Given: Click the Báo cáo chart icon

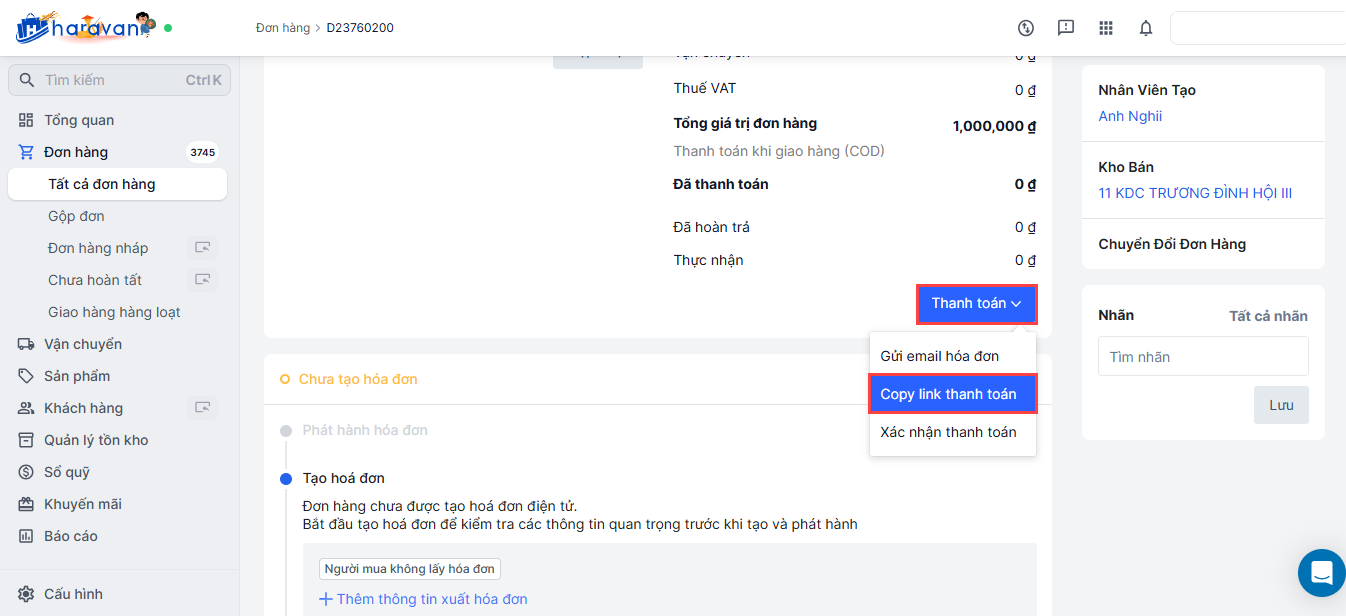Looking at the screenshot, I should point(26,536).
